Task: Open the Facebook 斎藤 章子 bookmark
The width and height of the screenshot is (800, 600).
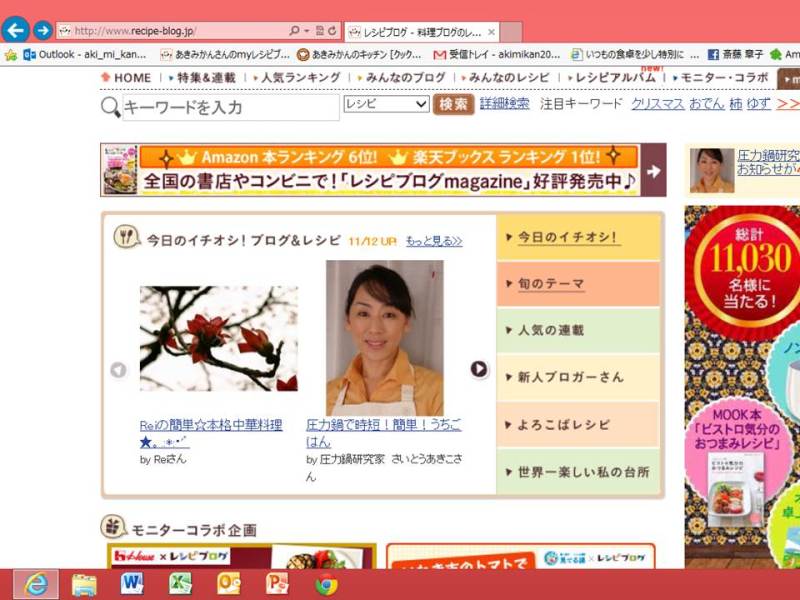Action: point(735,54)
